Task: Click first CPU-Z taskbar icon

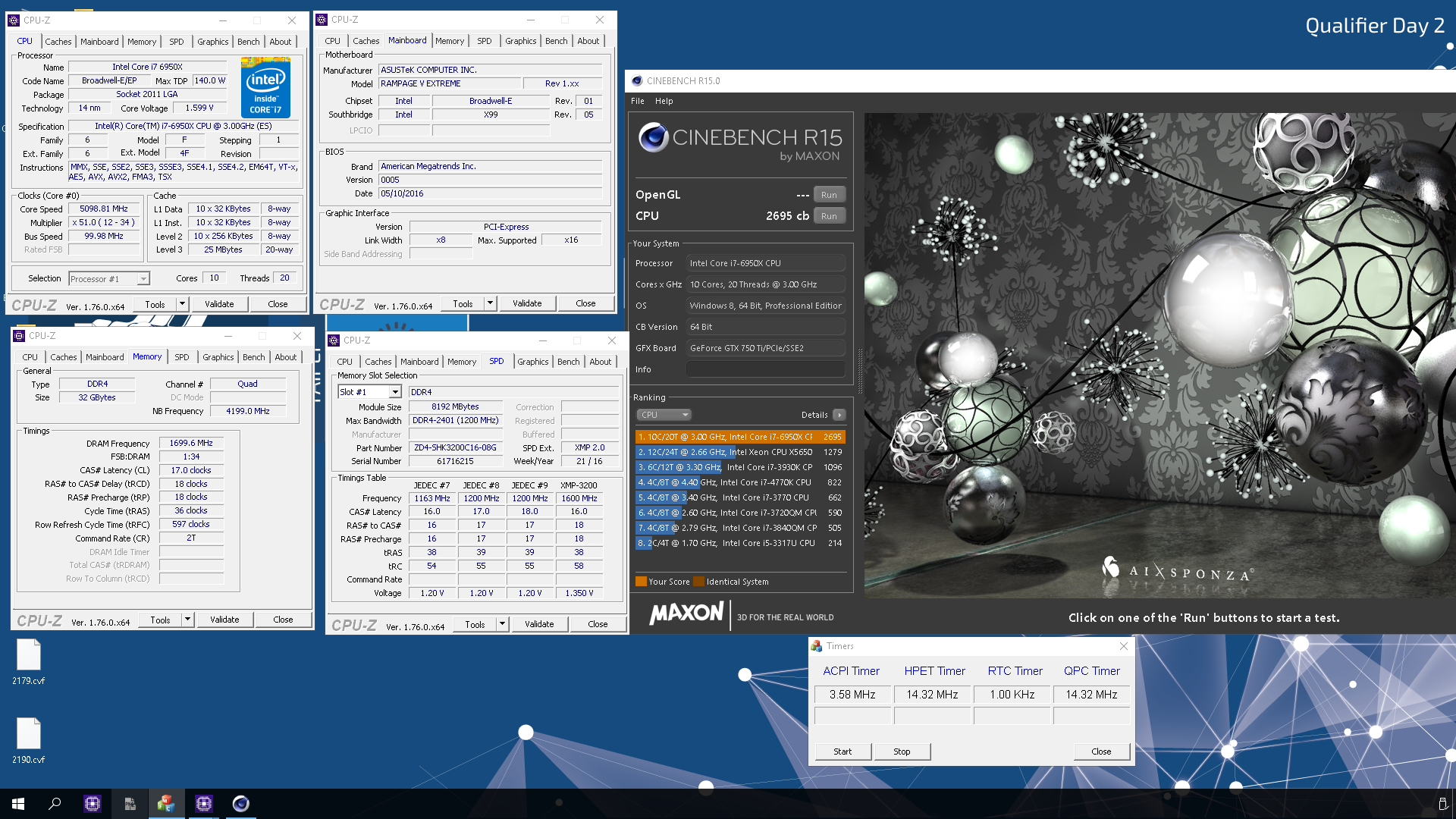Action: [x=93, y=804]
